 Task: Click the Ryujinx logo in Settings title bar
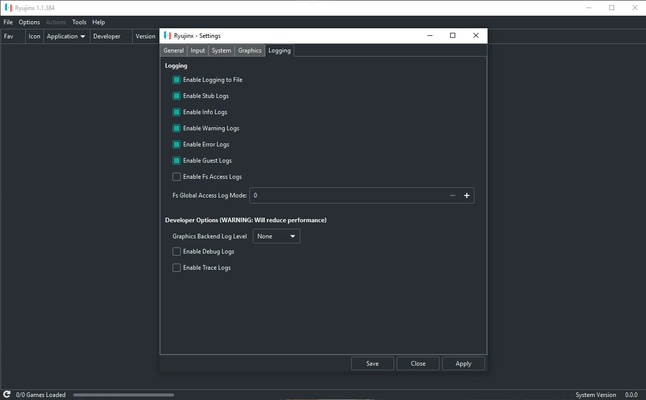point(167,35)
